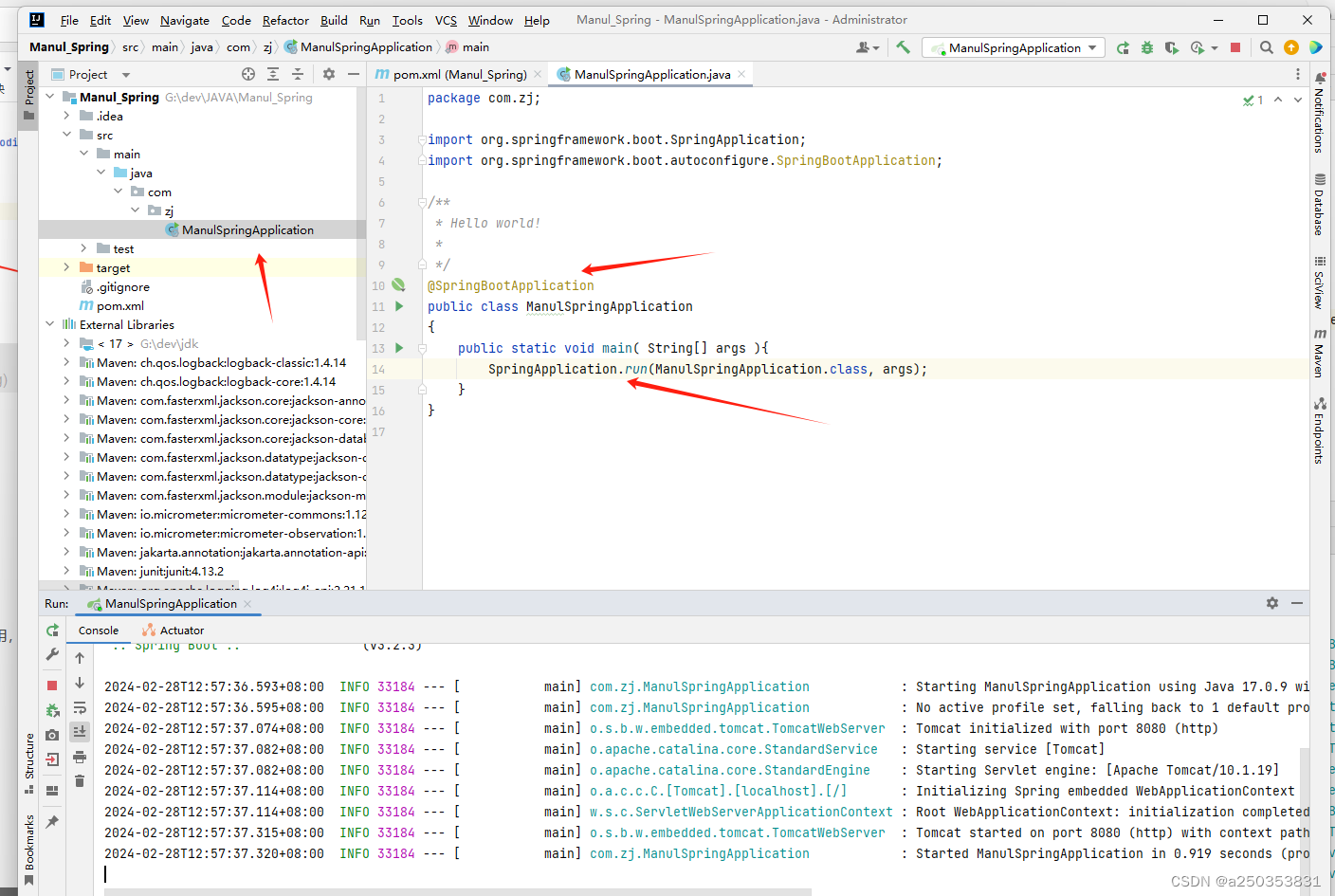1335x896 pixels.
Task: Select the Console tab
Action: tap(99, 631)
